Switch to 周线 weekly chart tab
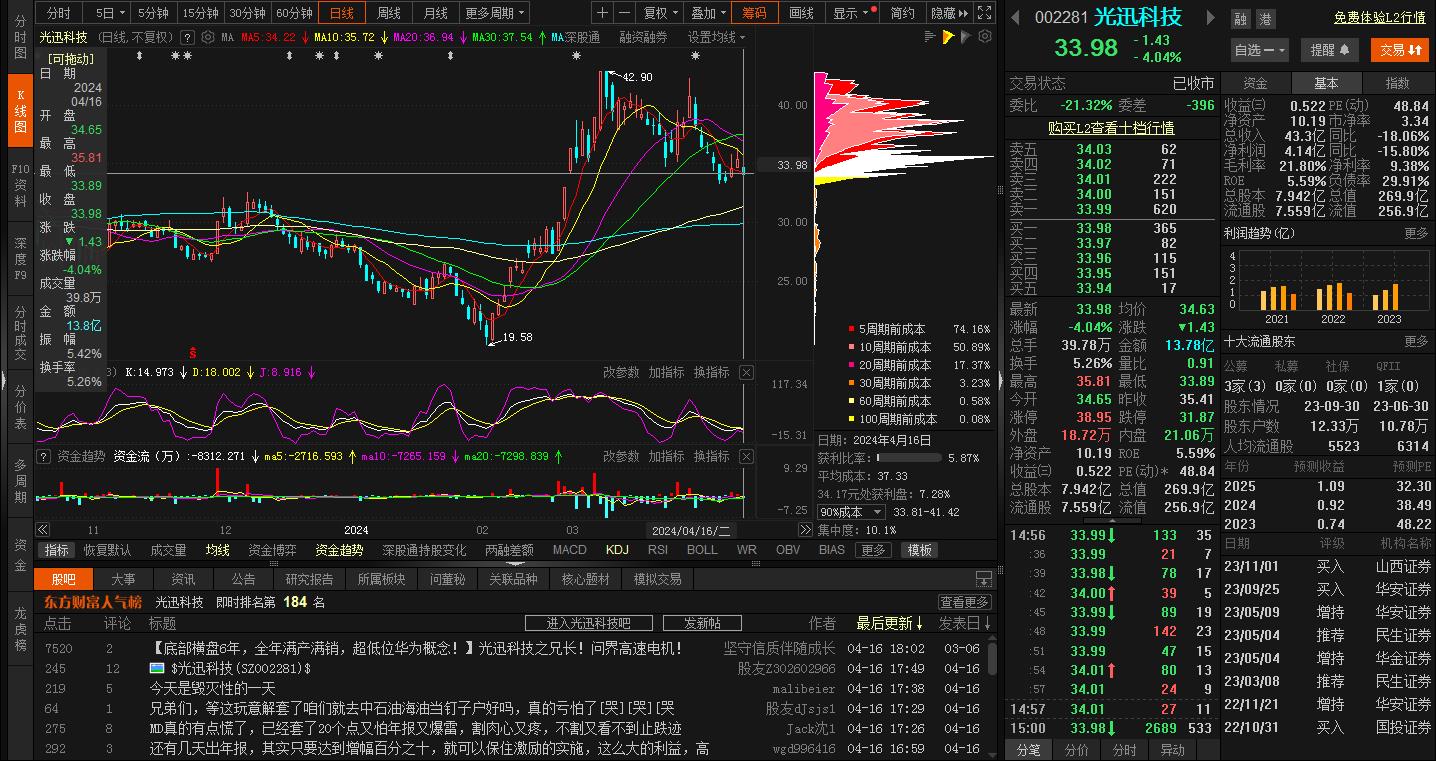1436x761 pixels. 388,13
